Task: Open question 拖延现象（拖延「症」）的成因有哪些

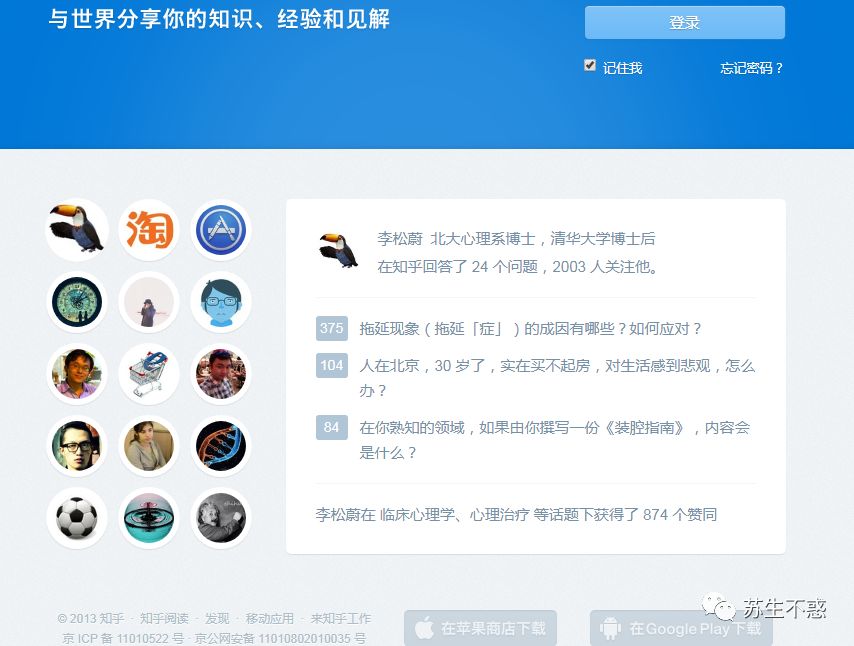Action: click(x=530, y=328)
